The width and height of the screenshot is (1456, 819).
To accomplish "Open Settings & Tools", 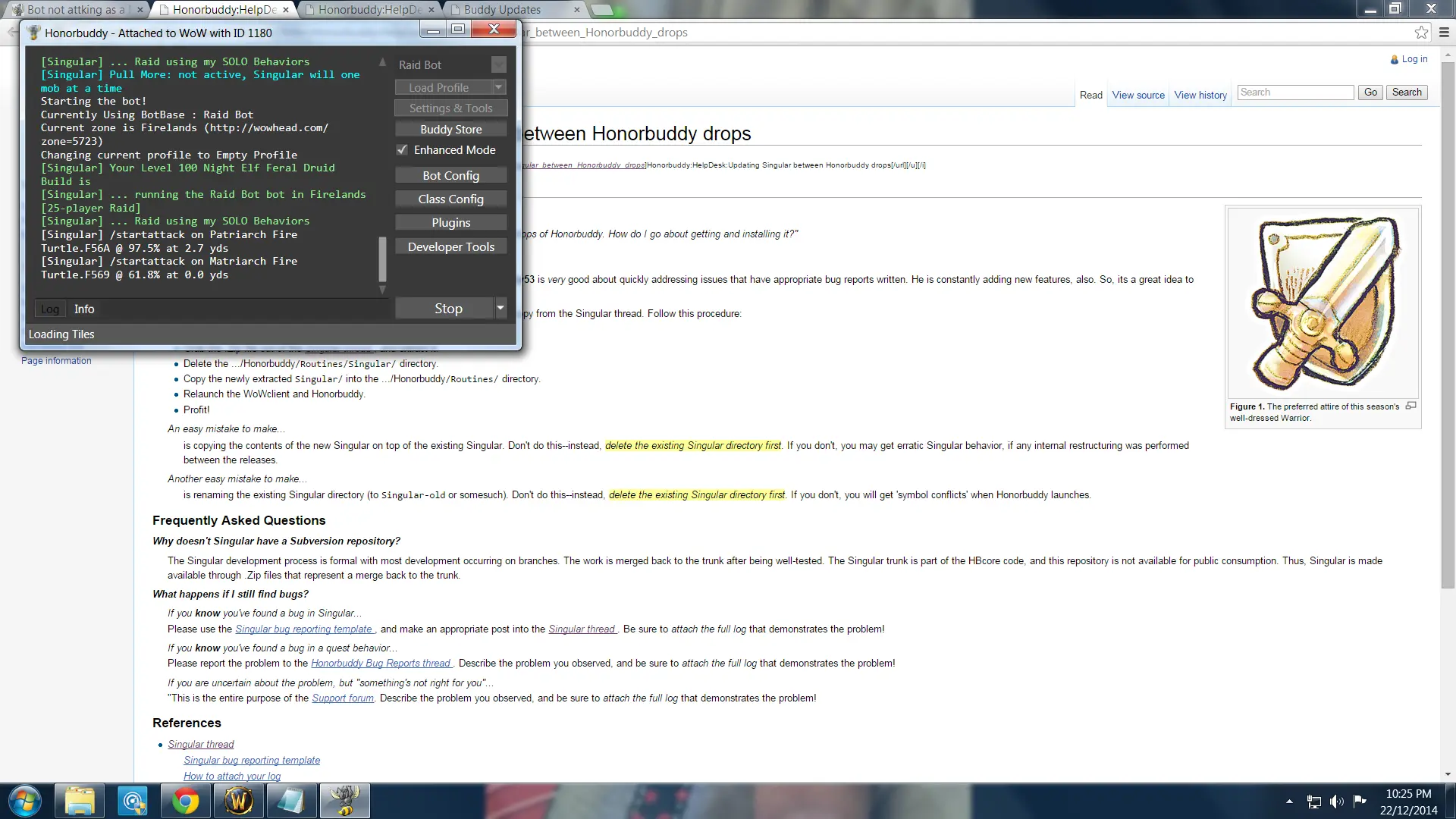I will pos(451,108).
